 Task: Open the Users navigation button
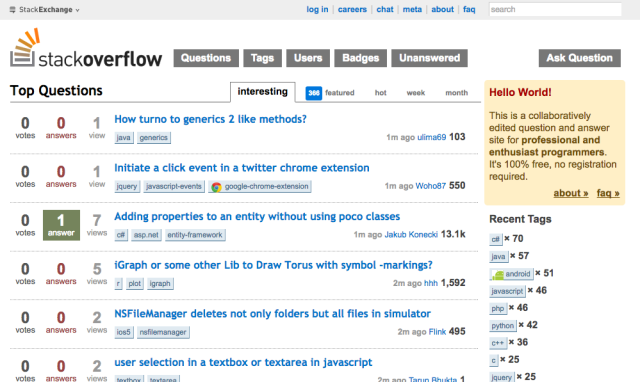(308, 58)
